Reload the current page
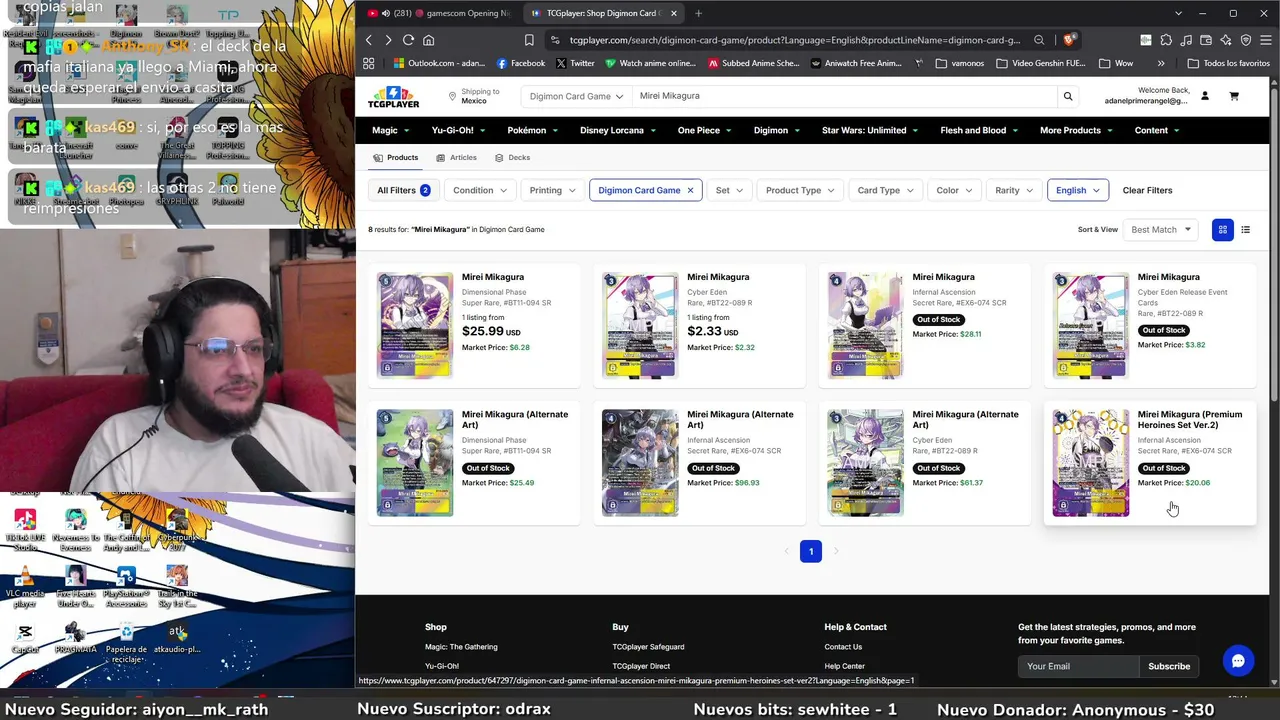This screenshot has width=1280, height=720. (408, 40)
